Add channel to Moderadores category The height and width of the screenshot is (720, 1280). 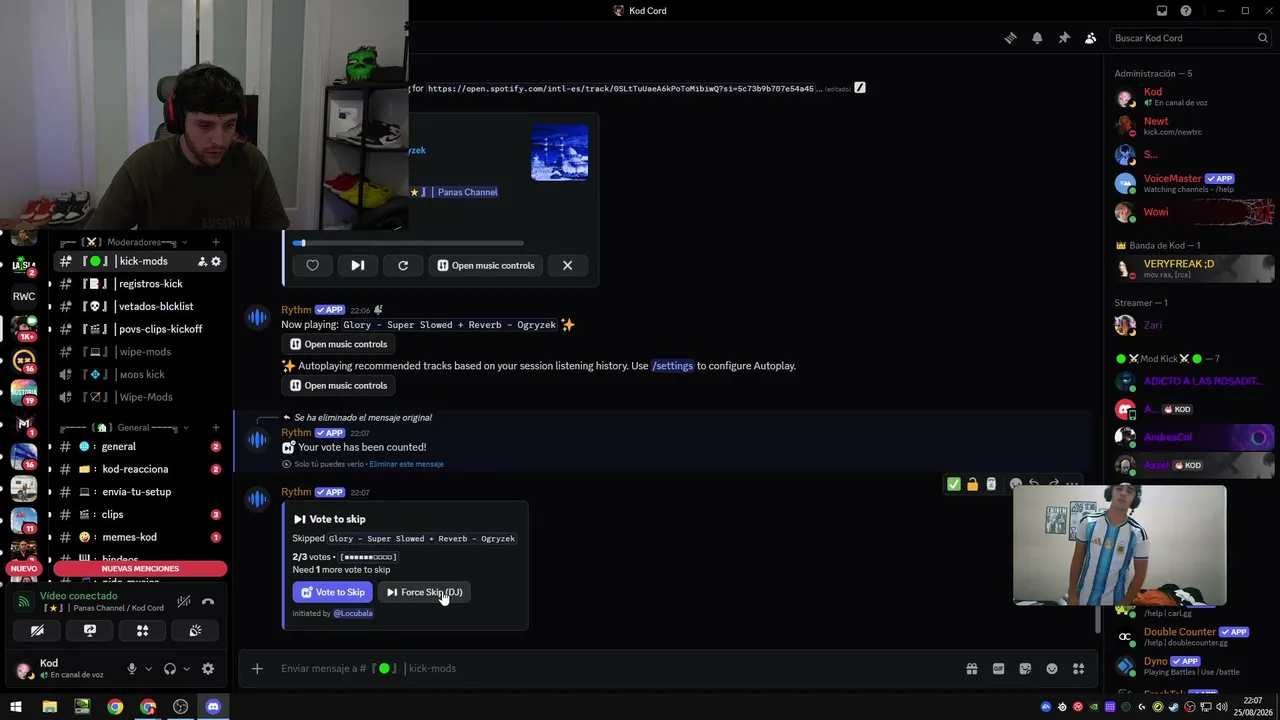point(215,242)
